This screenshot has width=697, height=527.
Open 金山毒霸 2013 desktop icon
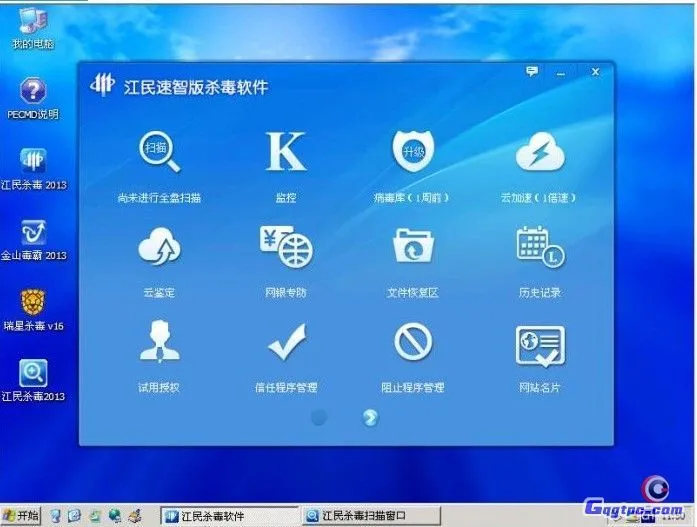point(33,240)
